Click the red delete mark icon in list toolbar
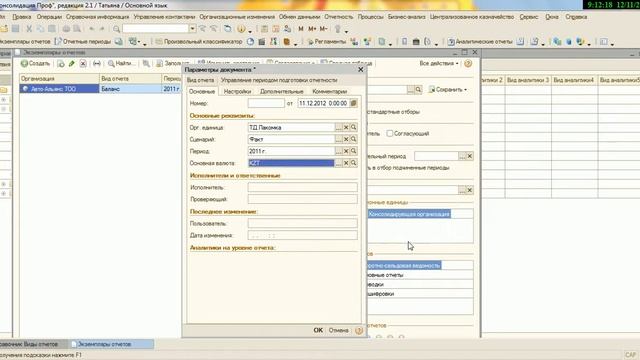Screen dimensions: 640x360 83,64
